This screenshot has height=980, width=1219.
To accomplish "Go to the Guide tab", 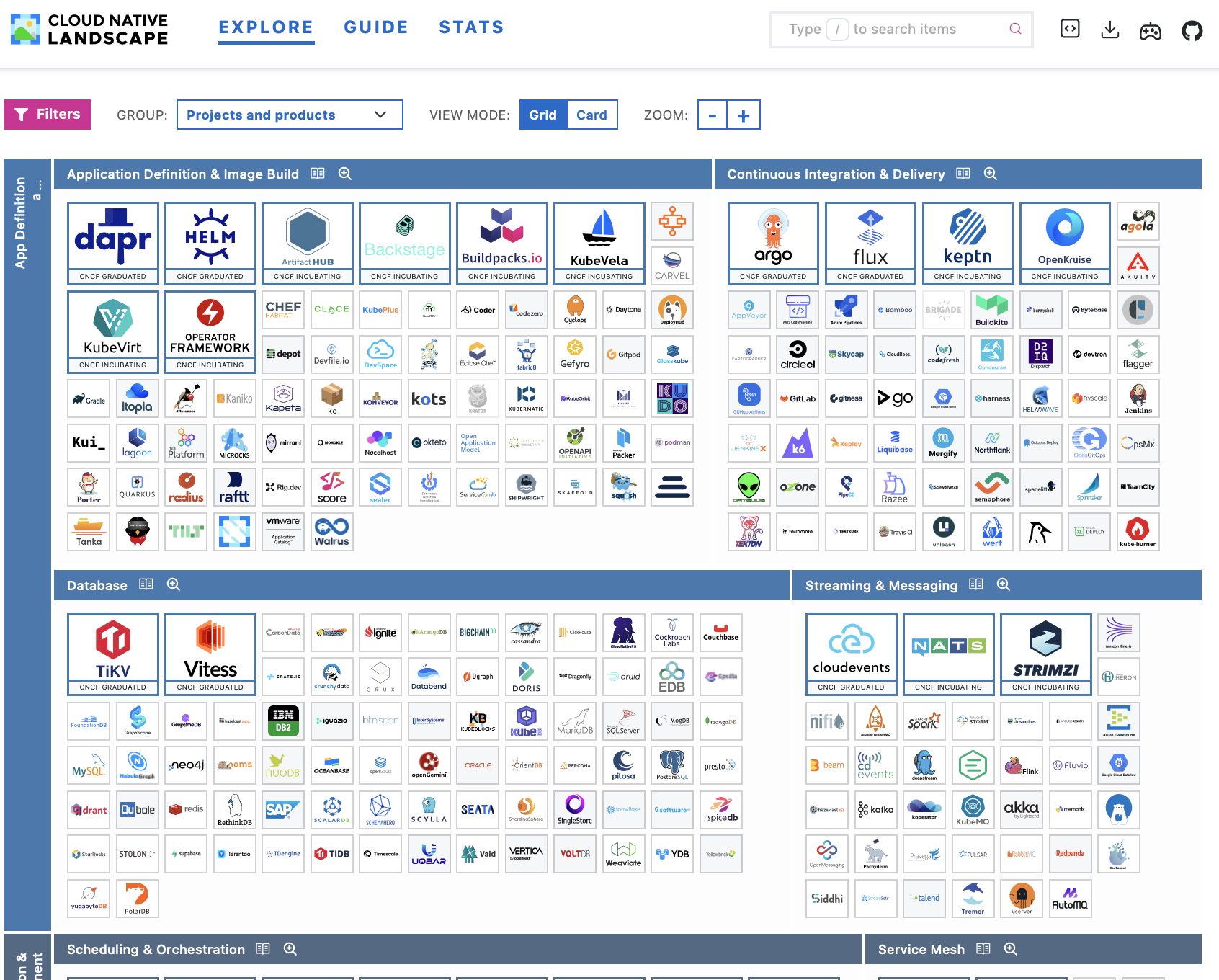I will 376,27.
